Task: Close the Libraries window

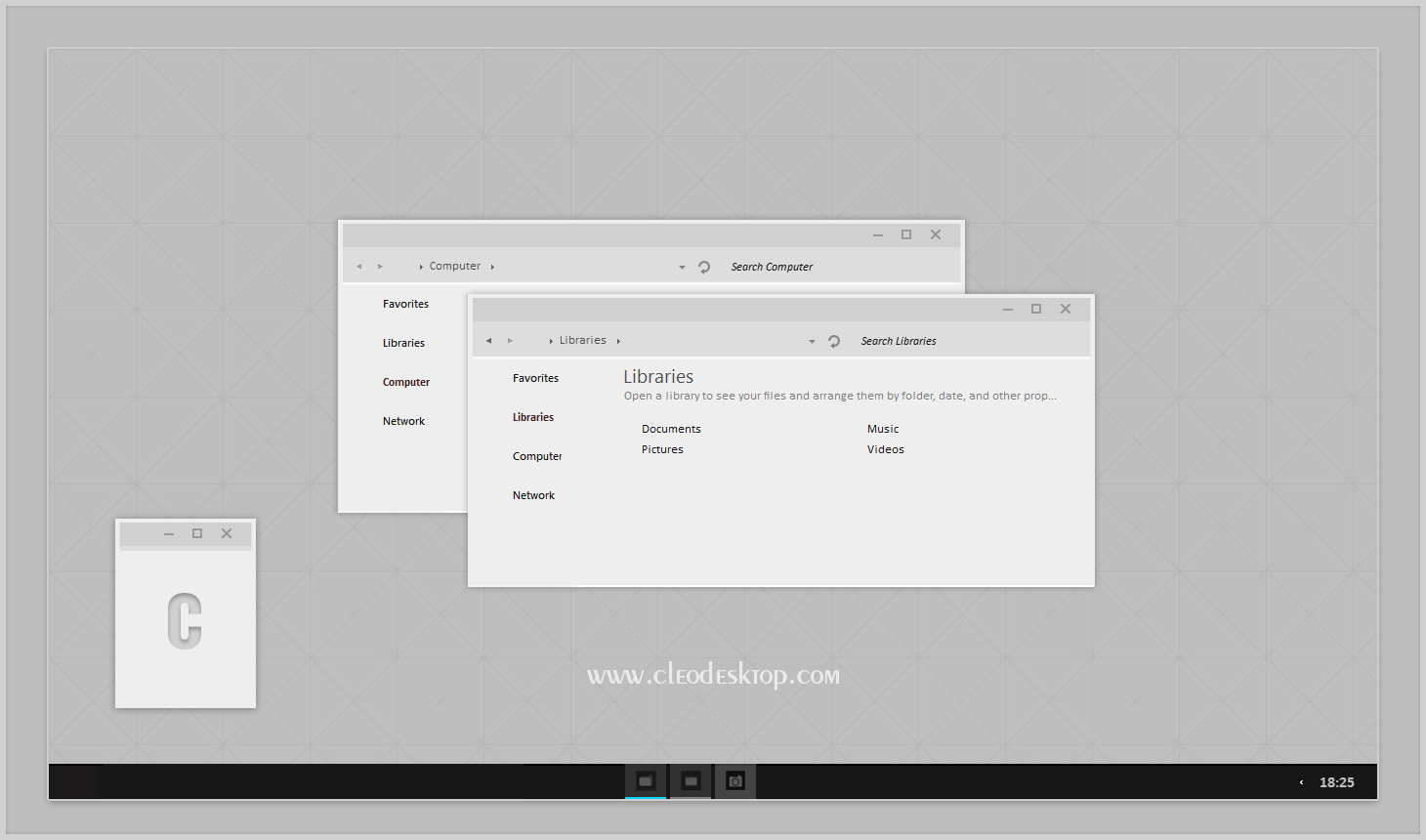Action: coord(1066,309)
